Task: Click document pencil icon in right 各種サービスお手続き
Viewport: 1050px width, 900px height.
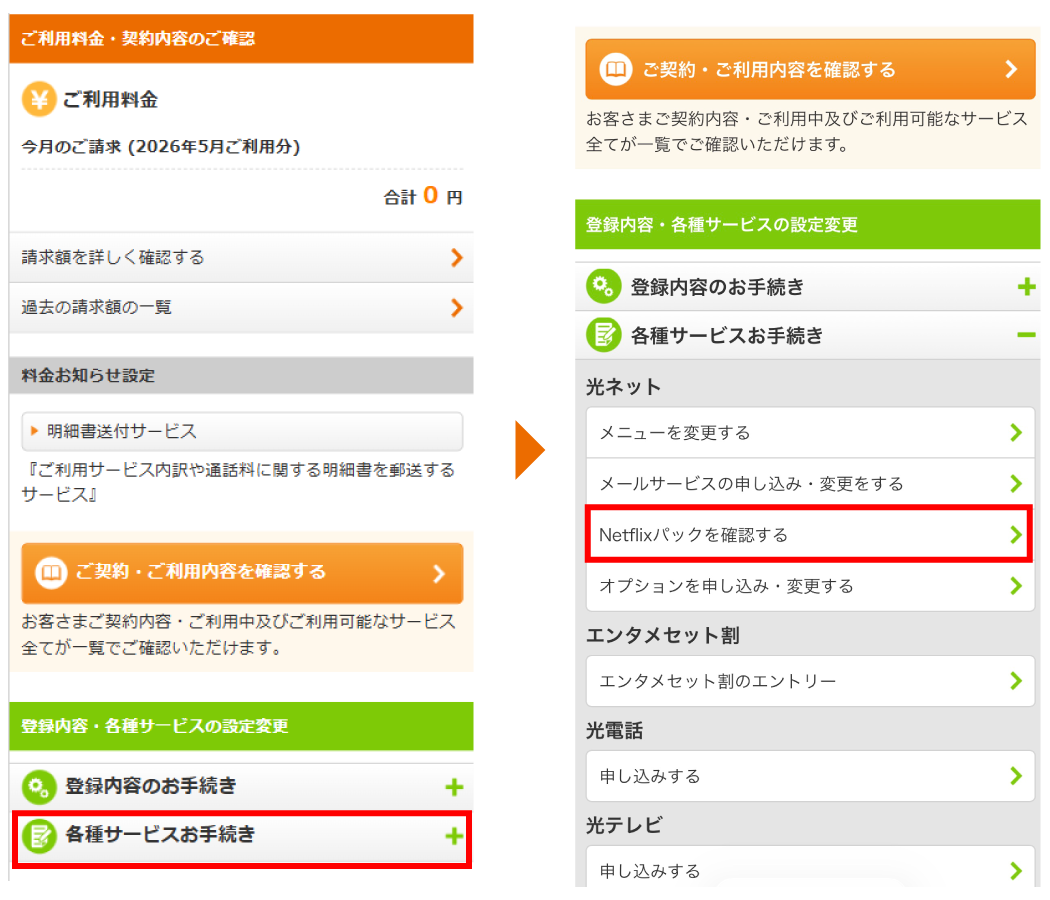Action: (x=603, y=335)
